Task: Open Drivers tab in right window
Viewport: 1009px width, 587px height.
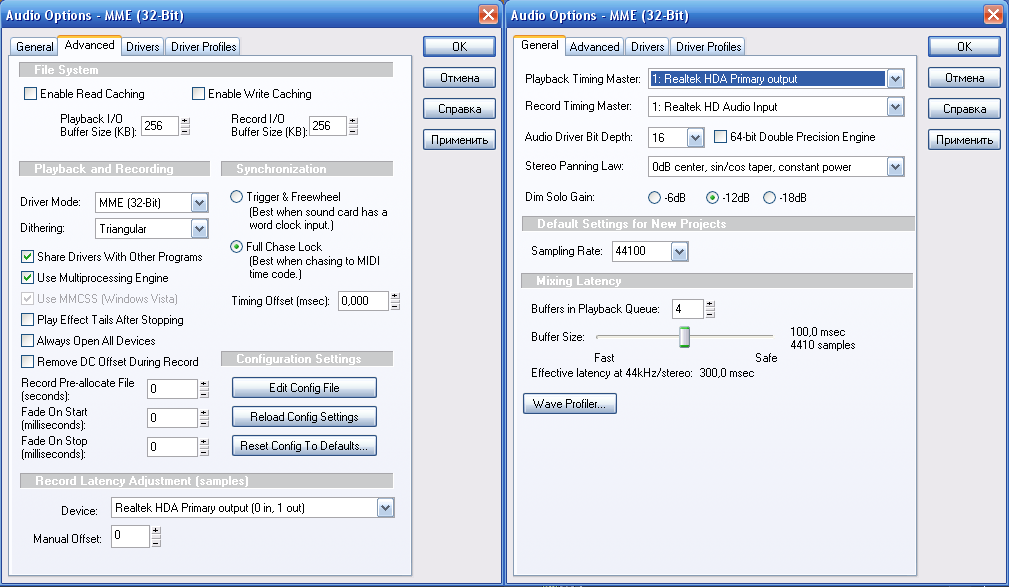Action: pyautogui.click(x=647, y=47)
